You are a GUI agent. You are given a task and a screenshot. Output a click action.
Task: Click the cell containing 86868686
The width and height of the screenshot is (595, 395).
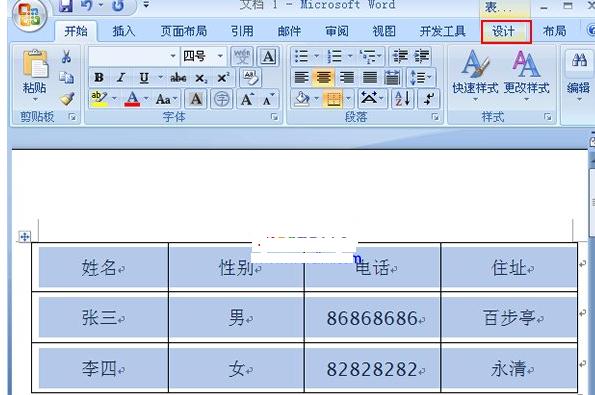372,317
